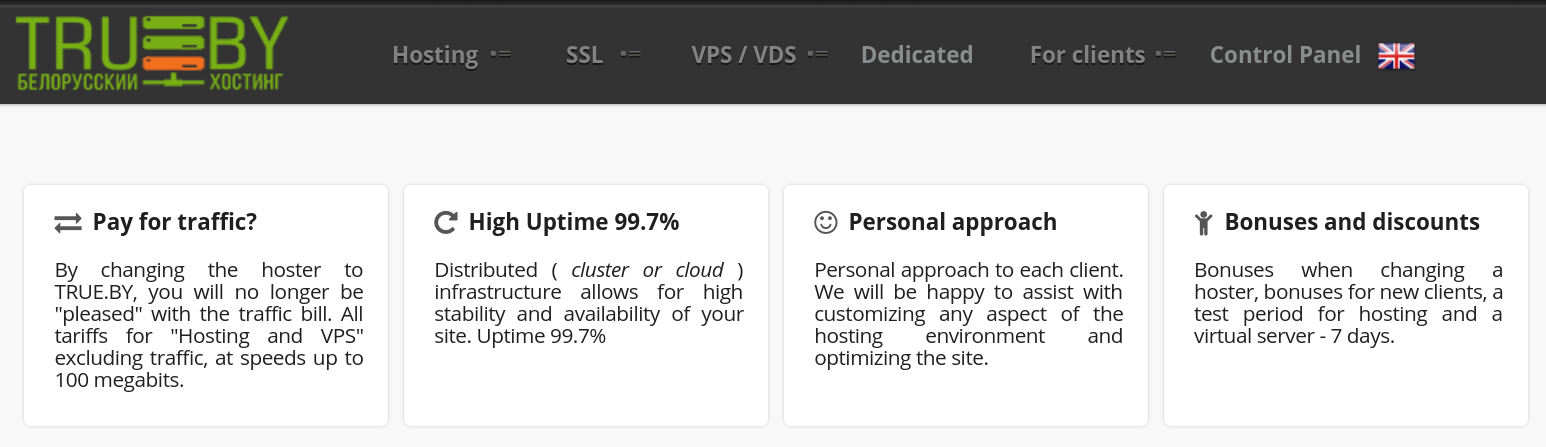1546x447 pixels.
Task: Expand the For clients submenu indicator
Action: click(1165, 55)
